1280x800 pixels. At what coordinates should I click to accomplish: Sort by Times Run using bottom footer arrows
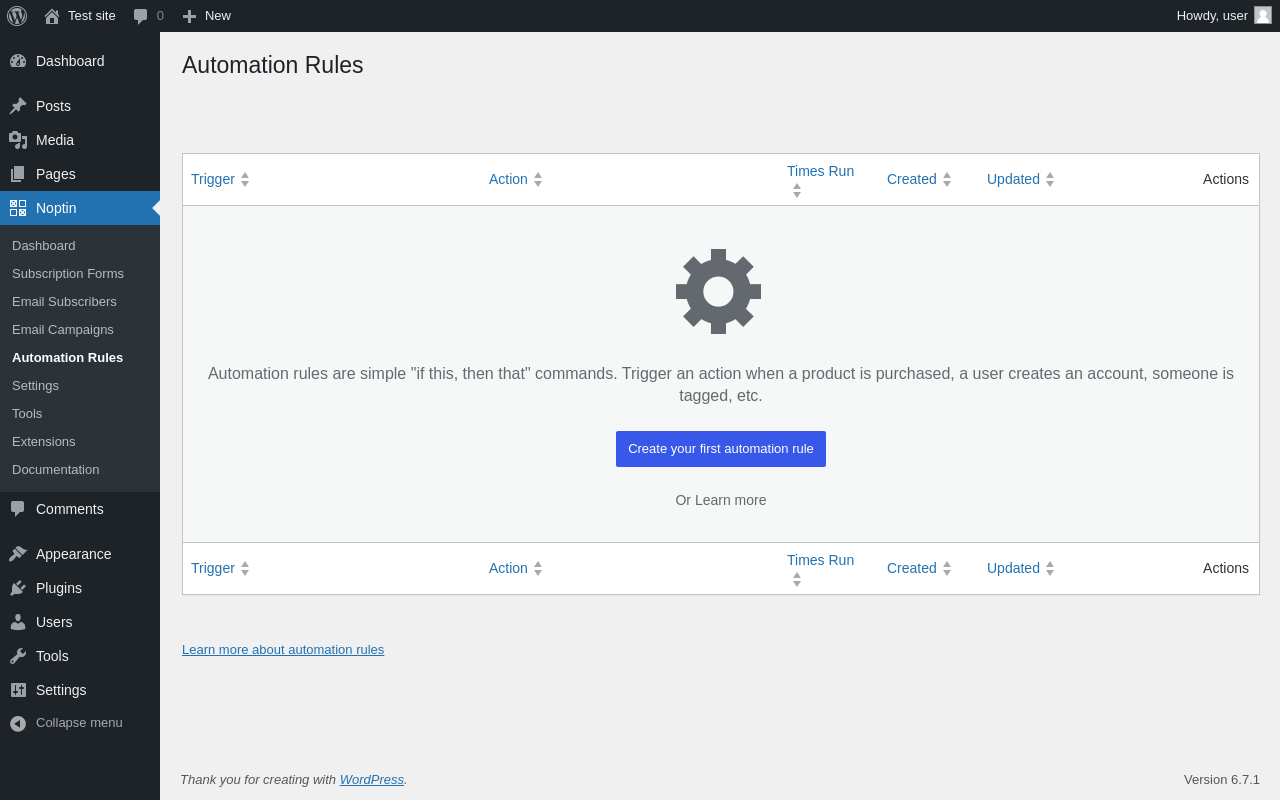click(797, 579)
